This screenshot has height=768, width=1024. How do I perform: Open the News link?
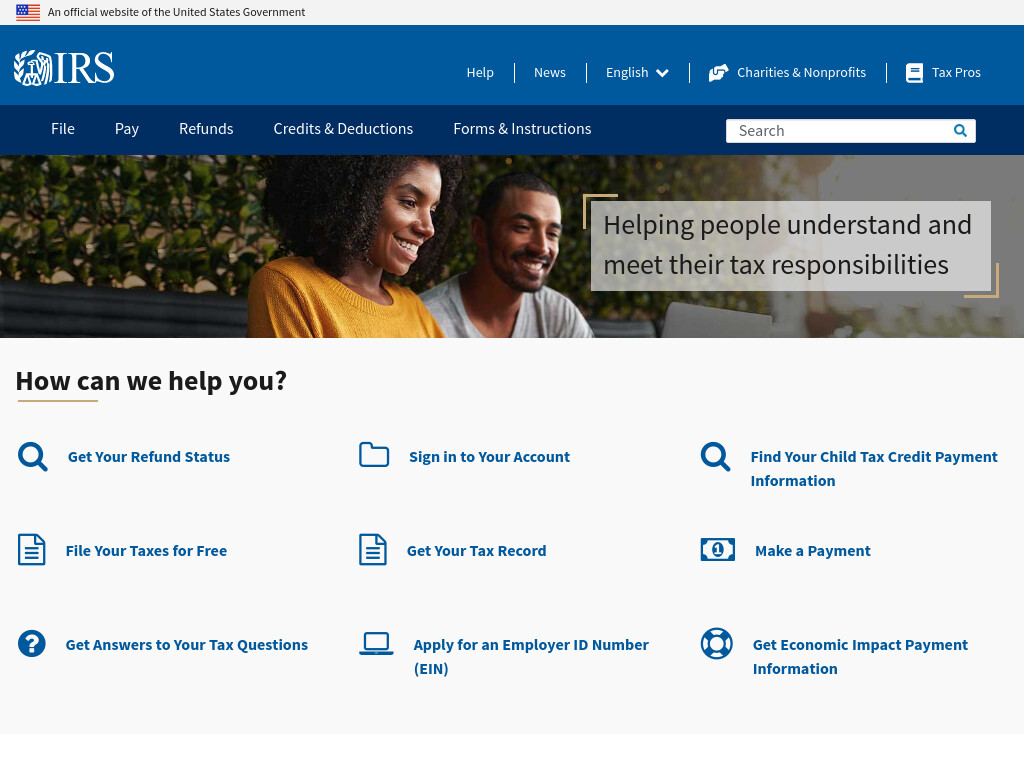tap(550, 72)
